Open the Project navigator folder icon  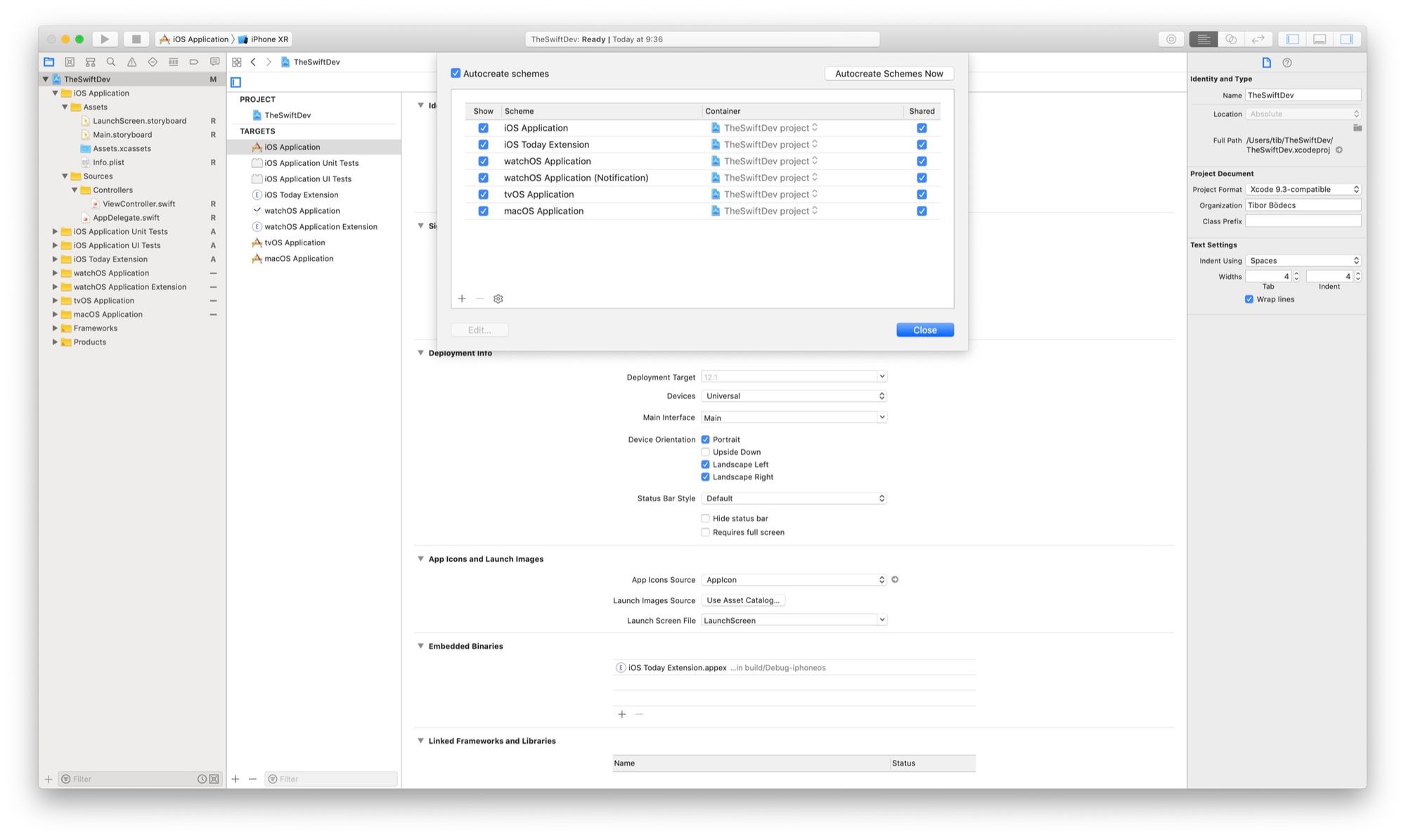[x=49, y=62]
